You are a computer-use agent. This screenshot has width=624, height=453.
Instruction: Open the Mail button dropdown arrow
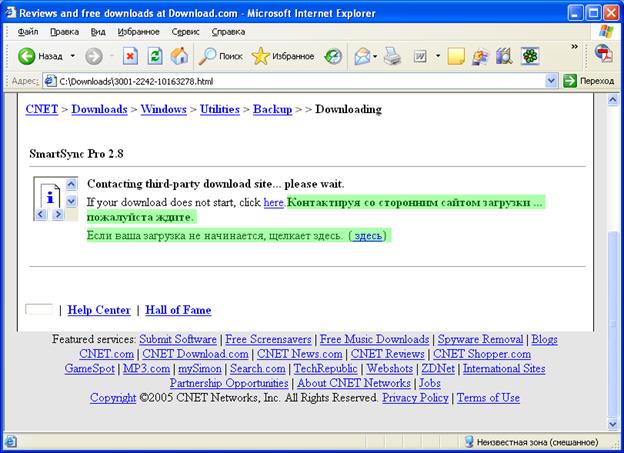376,57
